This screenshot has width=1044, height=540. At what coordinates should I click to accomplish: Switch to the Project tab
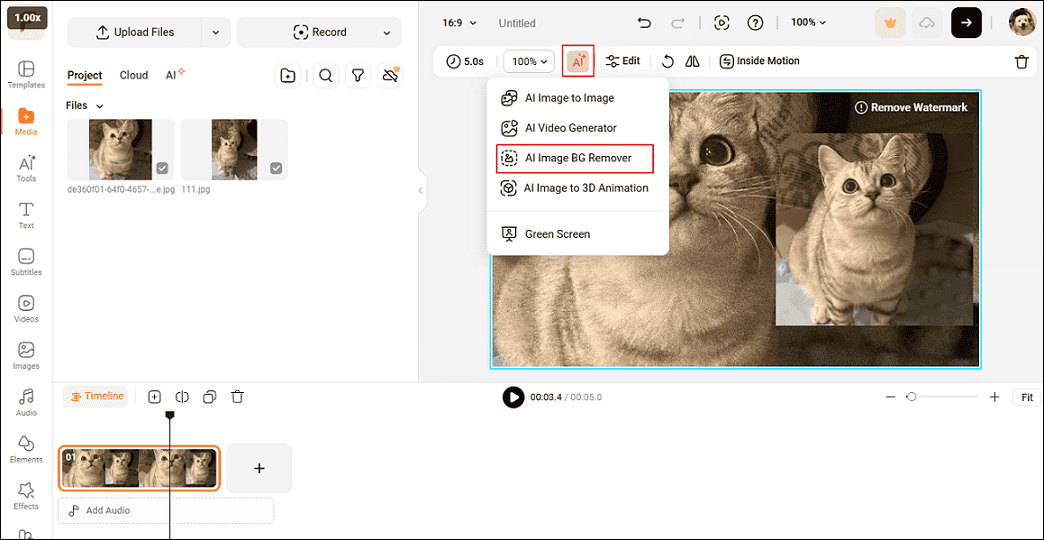85,75
